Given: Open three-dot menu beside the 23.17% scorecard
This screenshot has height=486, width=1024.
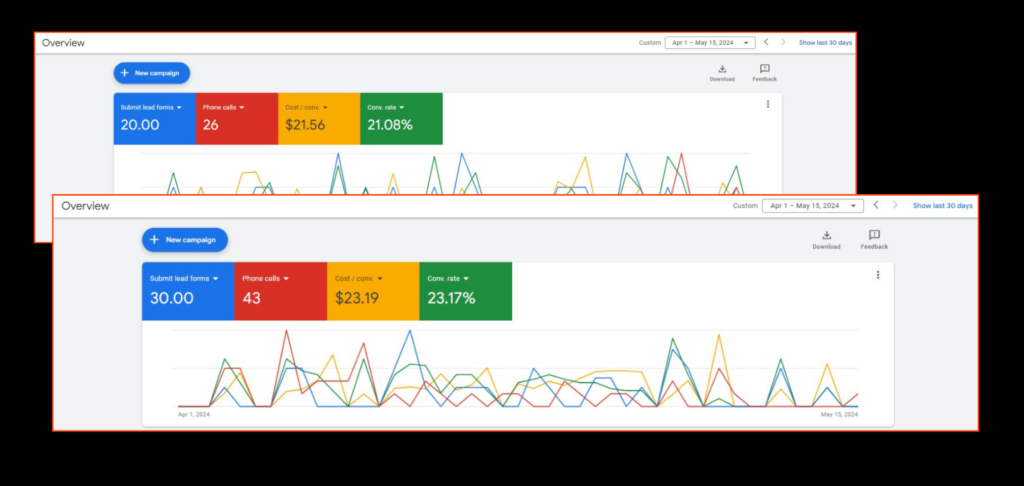Looking at the screenshot, I should tap(878, 275).
